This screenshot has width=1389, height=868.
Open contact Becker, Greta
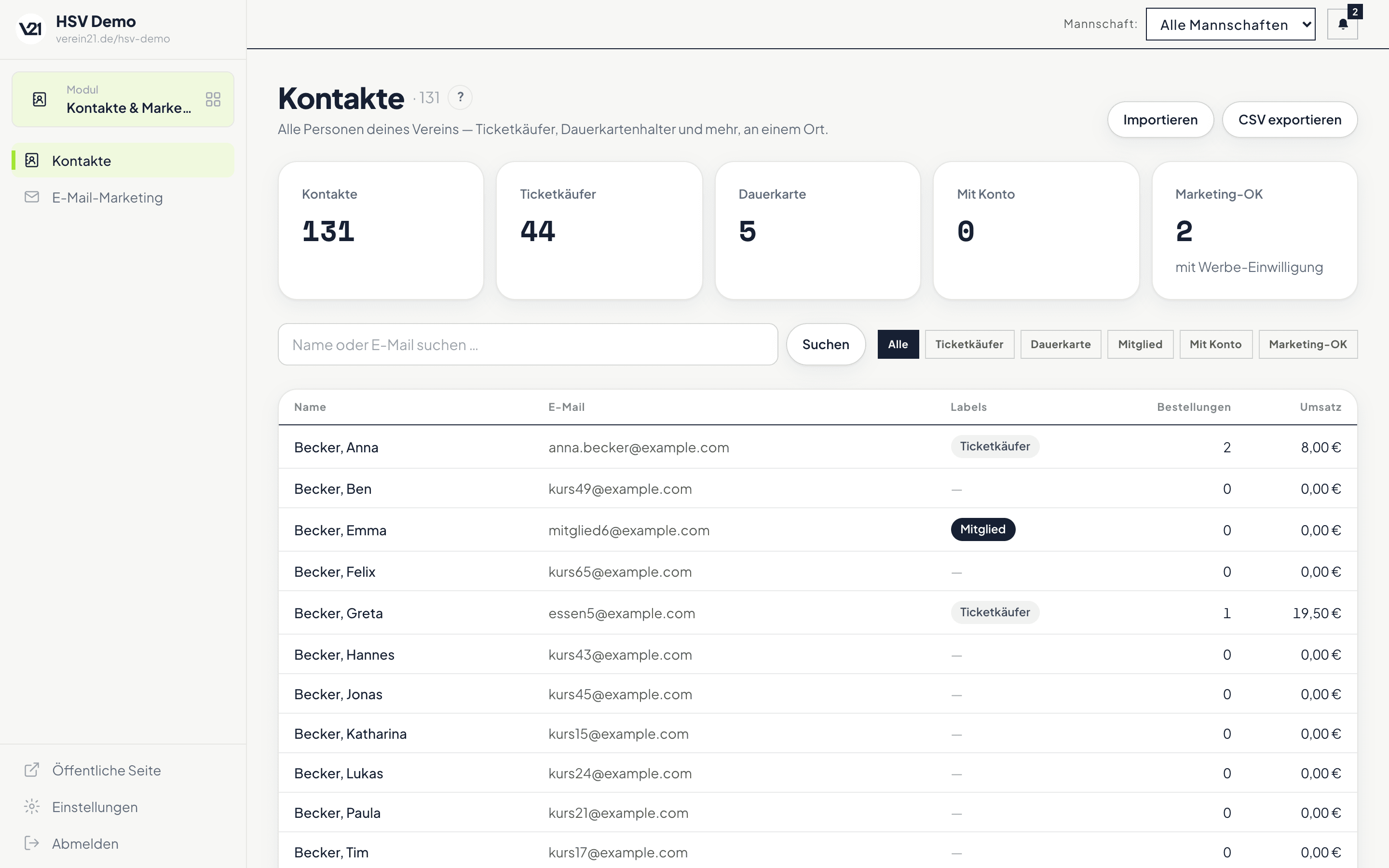[x=818, y=613]
